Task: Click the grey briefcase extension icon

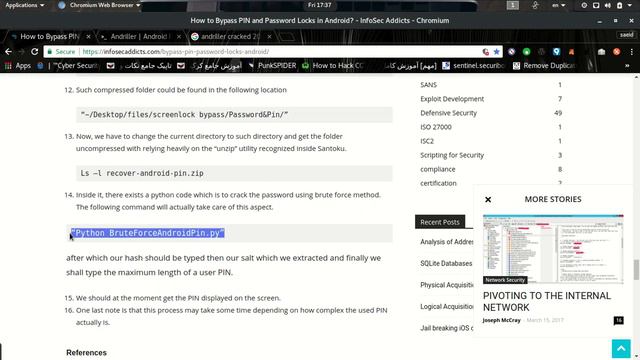Action: [601, 52]
